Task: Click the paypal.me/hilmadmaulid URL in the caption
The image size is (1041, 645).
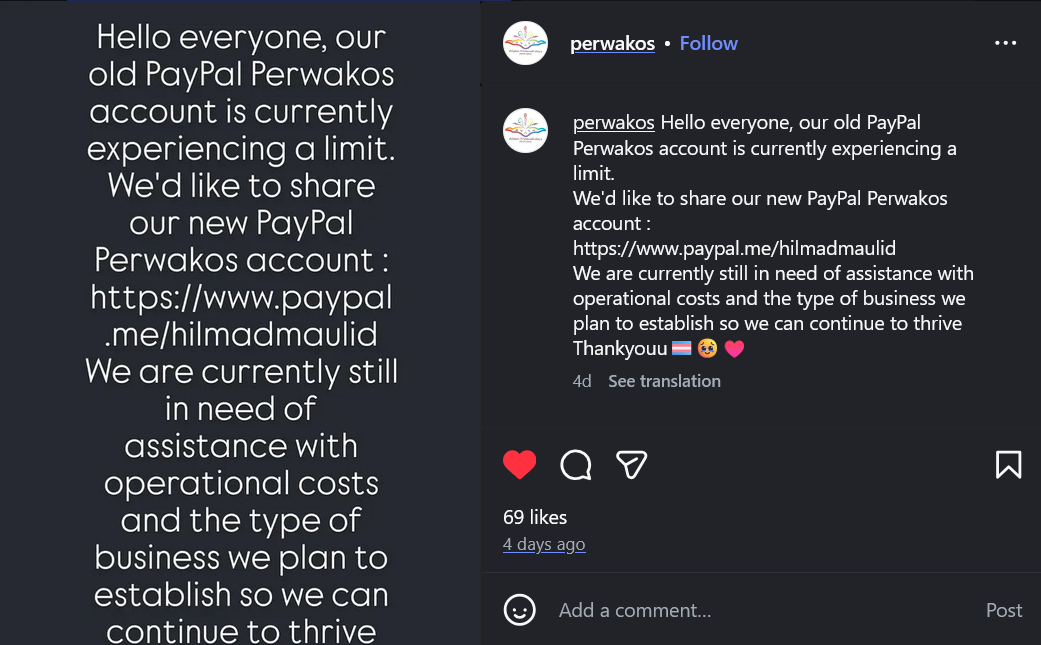Action: click(734, 248)
